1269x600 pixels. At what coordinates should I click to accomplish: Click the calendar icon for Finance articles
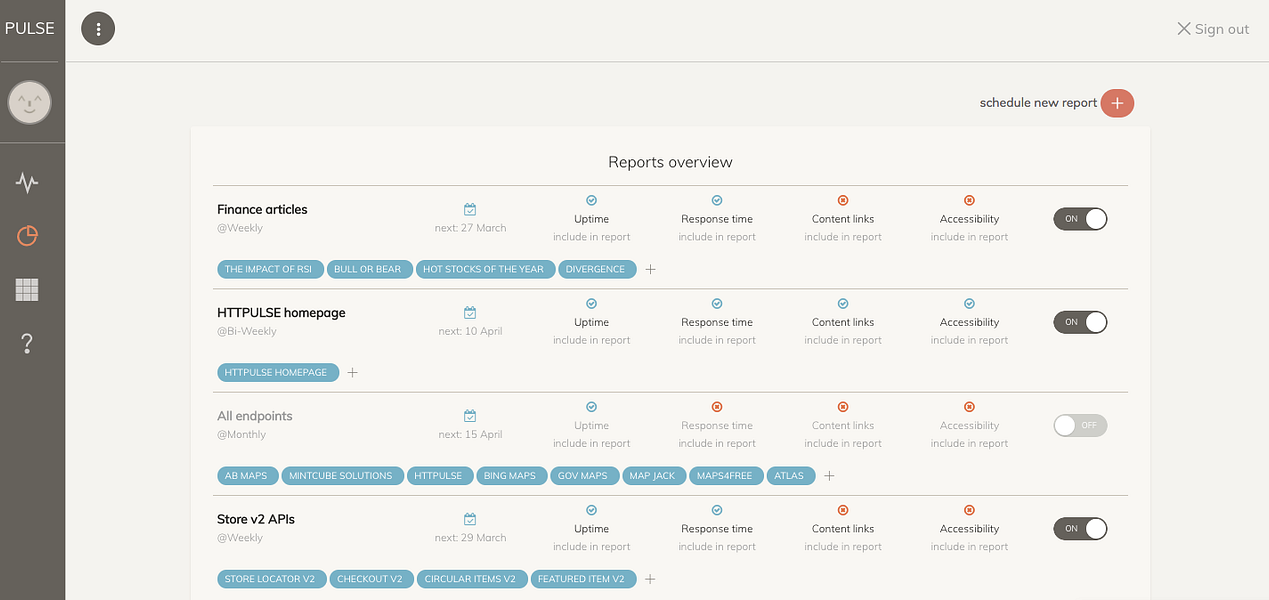[470, 209]
